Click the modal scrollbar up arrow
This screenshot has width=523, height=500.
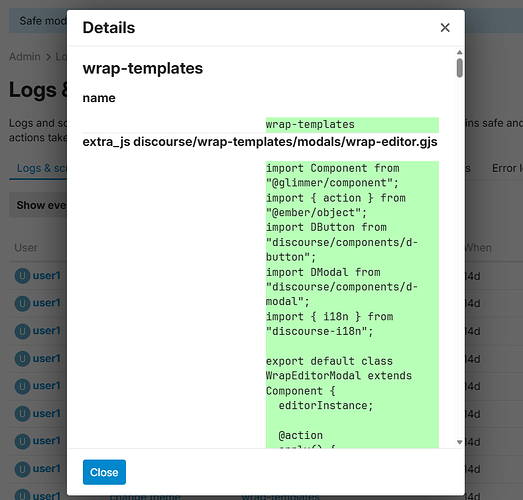coord(460,52)
